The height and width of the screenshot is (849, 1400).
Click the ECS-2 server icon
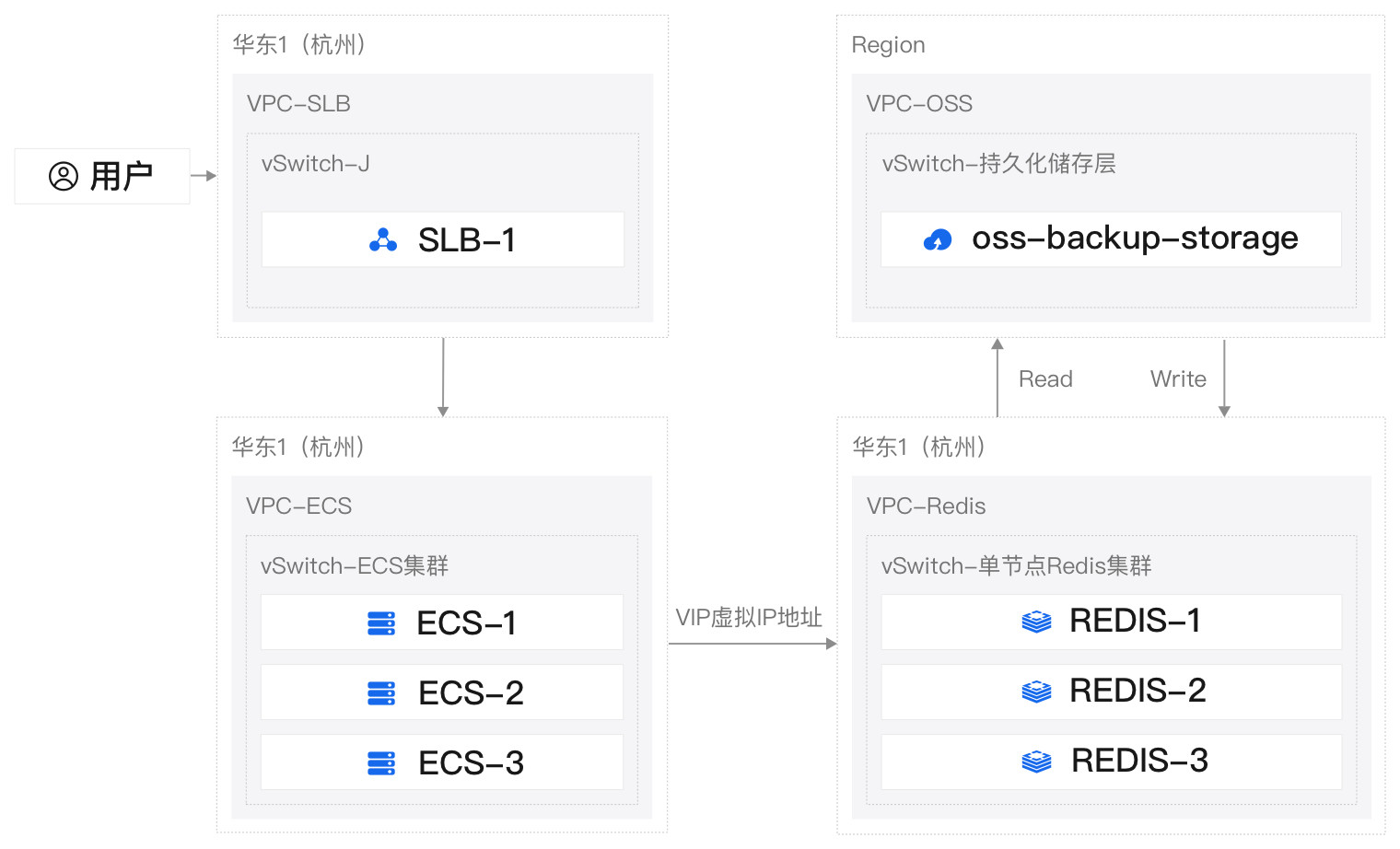point(381,693)
